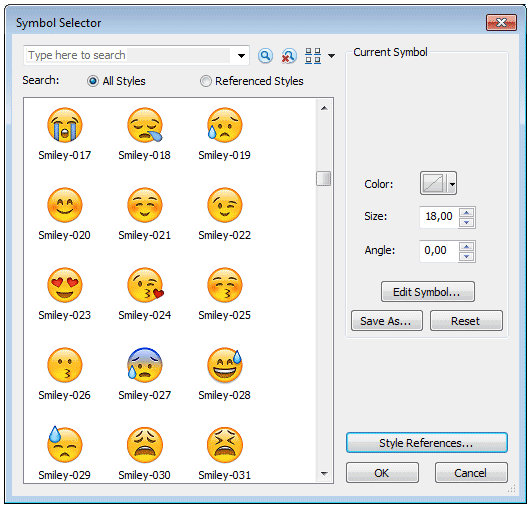Choose the Smiley-026 kissing symbol
Screen dimensions: 530x506
65,365
